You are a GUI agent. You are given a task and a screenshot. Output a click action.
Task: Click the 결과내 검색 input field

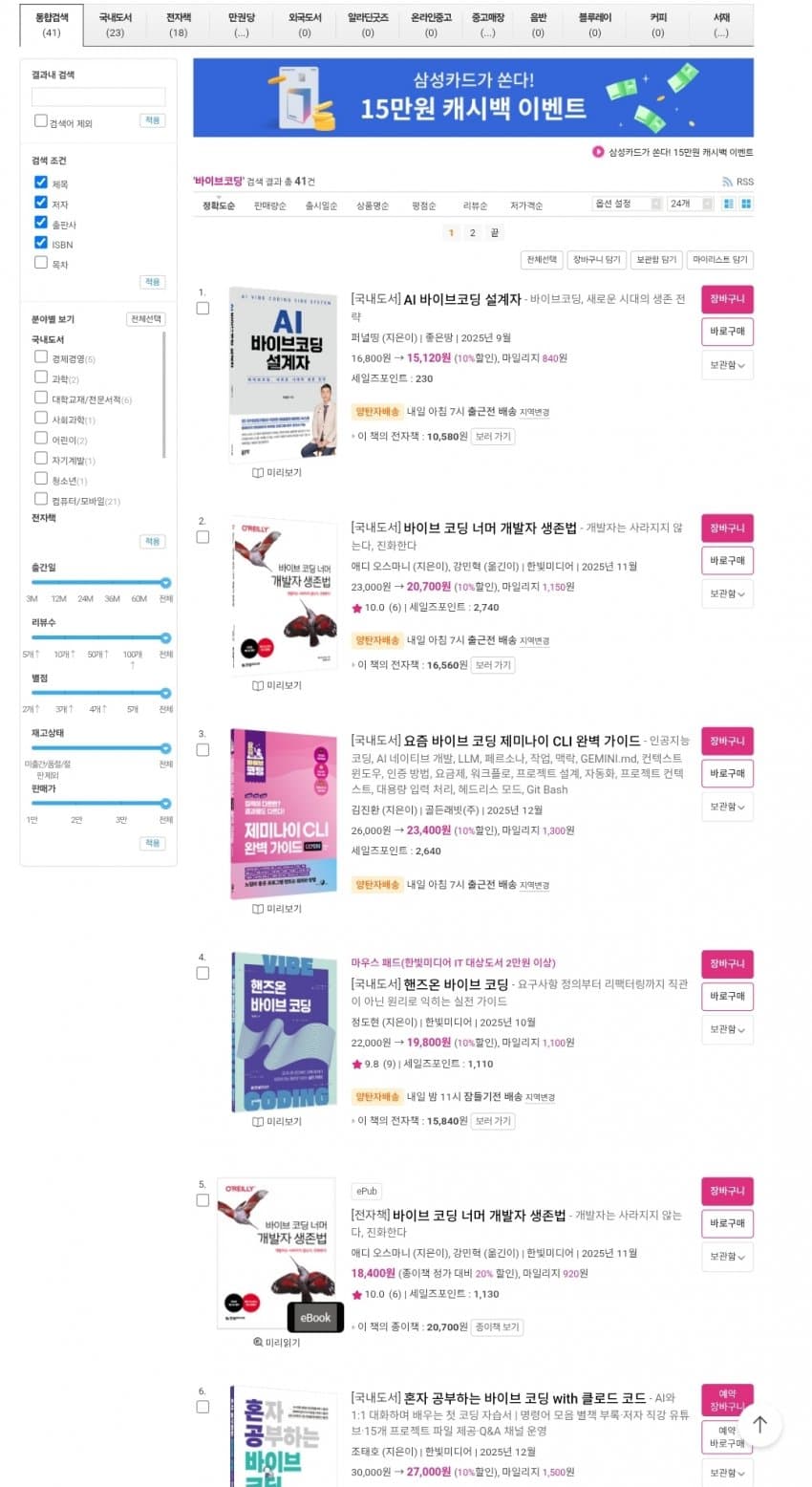coord(98,97)
